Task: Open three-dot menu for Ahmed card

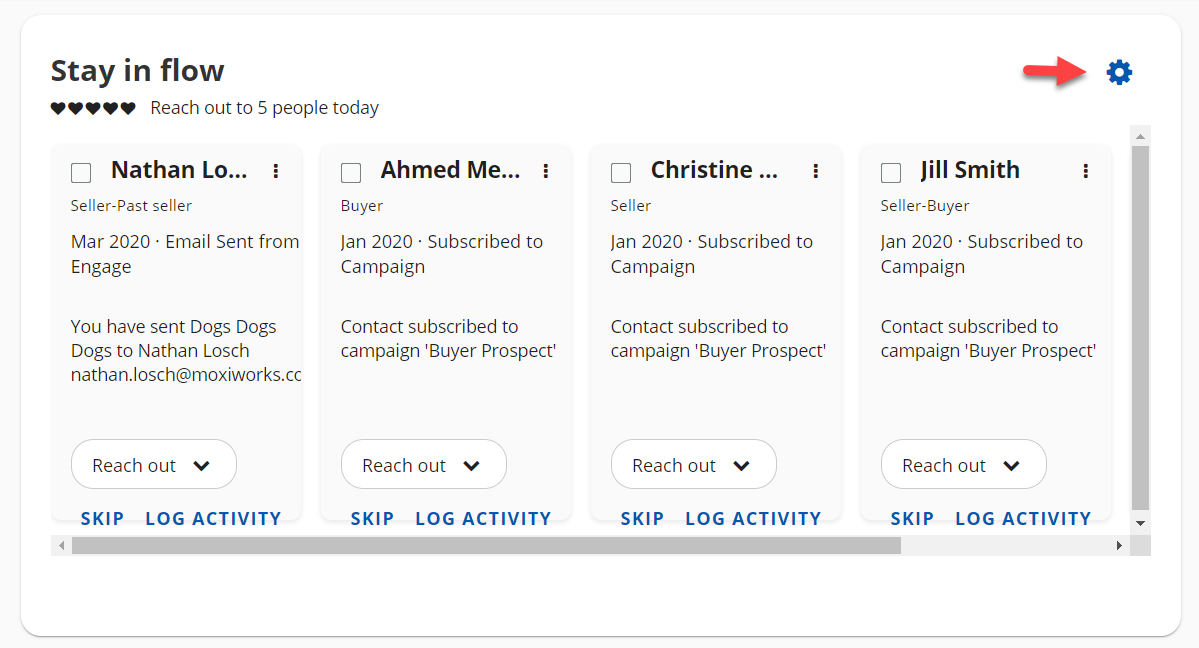Action: click(x=546, y=171)
